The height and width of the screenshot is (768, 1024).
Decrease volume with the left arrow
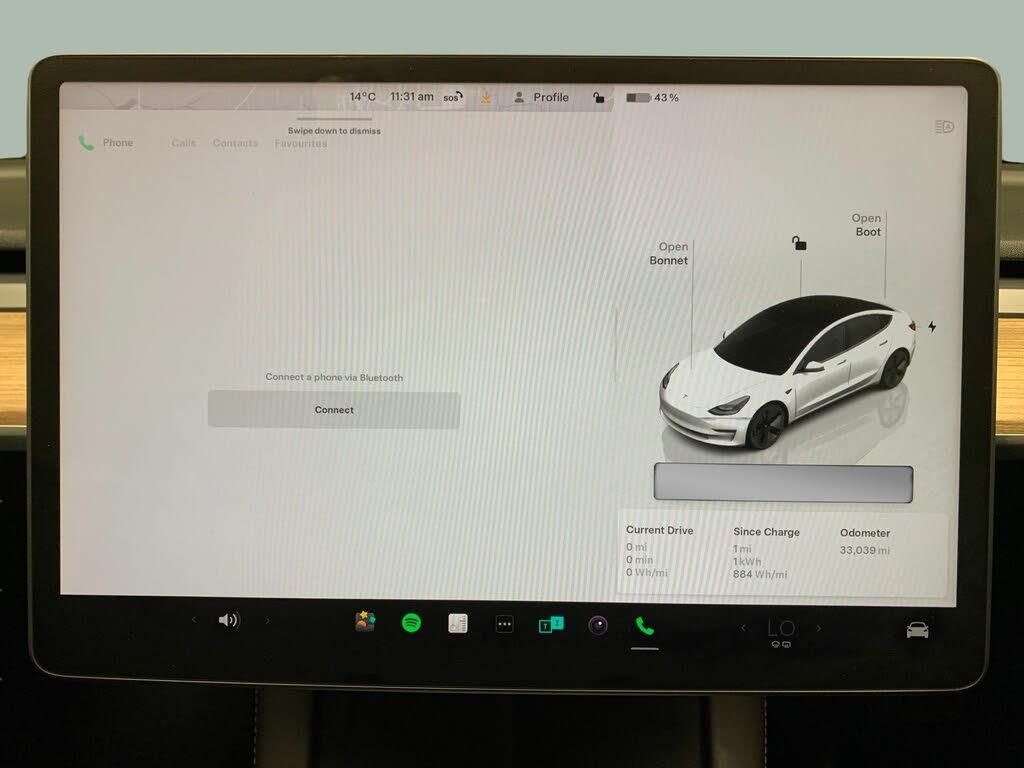pyautogui.click(x=194, y=620)
